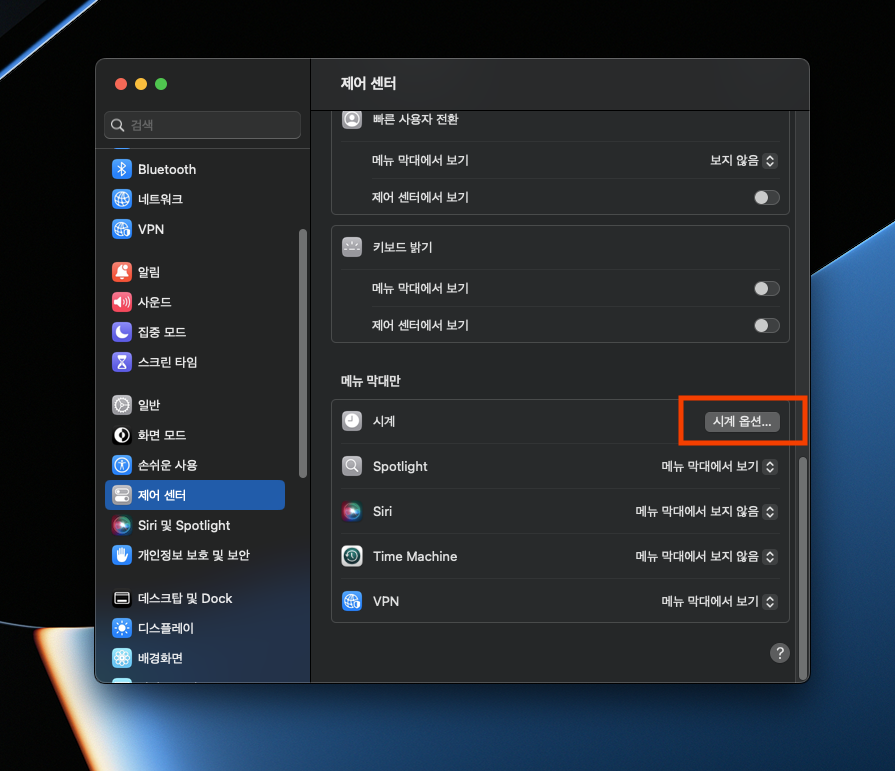Click the 제어 센터 title text
Viewport: 895px width, 771px height.
(368, 83)
